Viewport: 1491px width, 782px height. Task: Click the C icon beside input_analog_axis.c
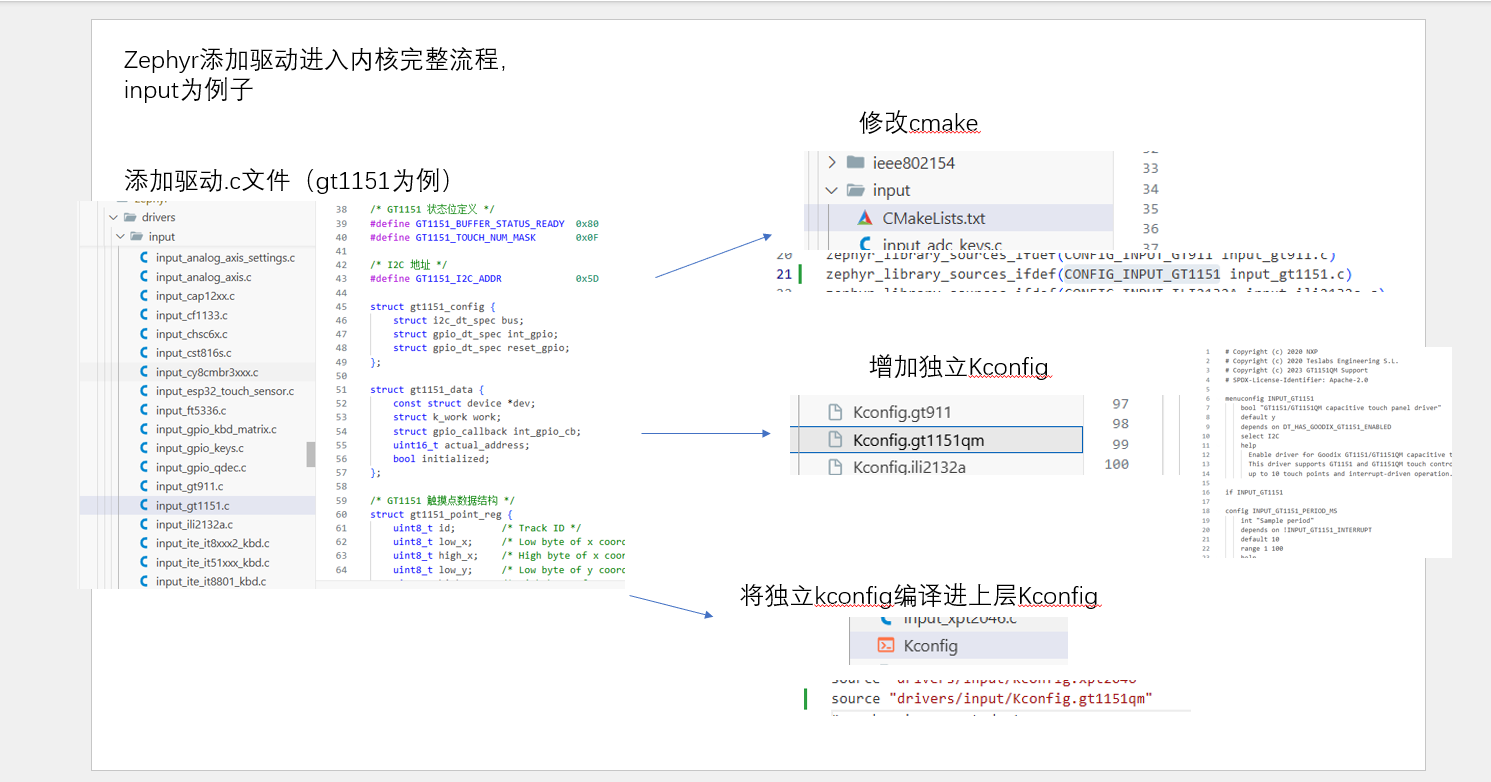point(146,277)
